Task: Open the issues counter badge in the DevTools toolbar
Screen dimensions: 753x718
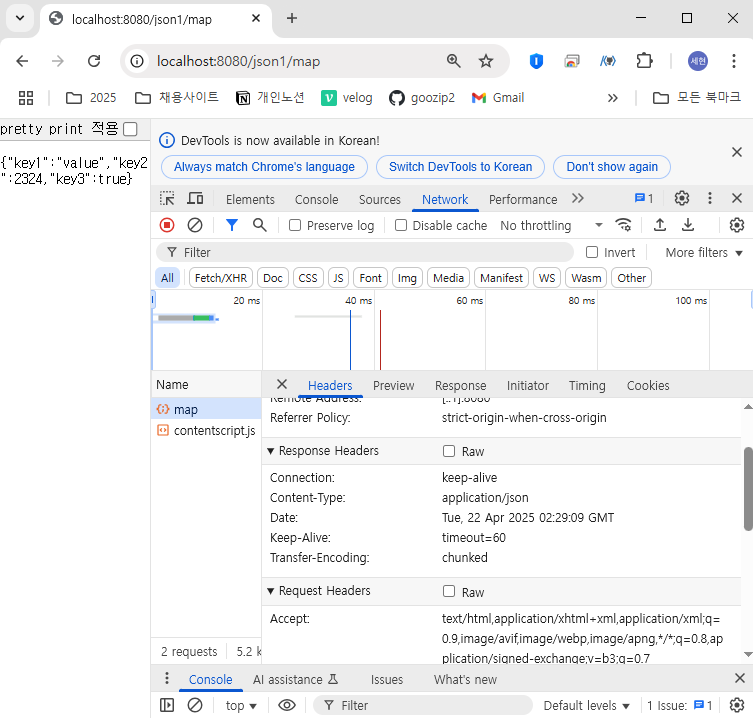Action: click(644, 198)
